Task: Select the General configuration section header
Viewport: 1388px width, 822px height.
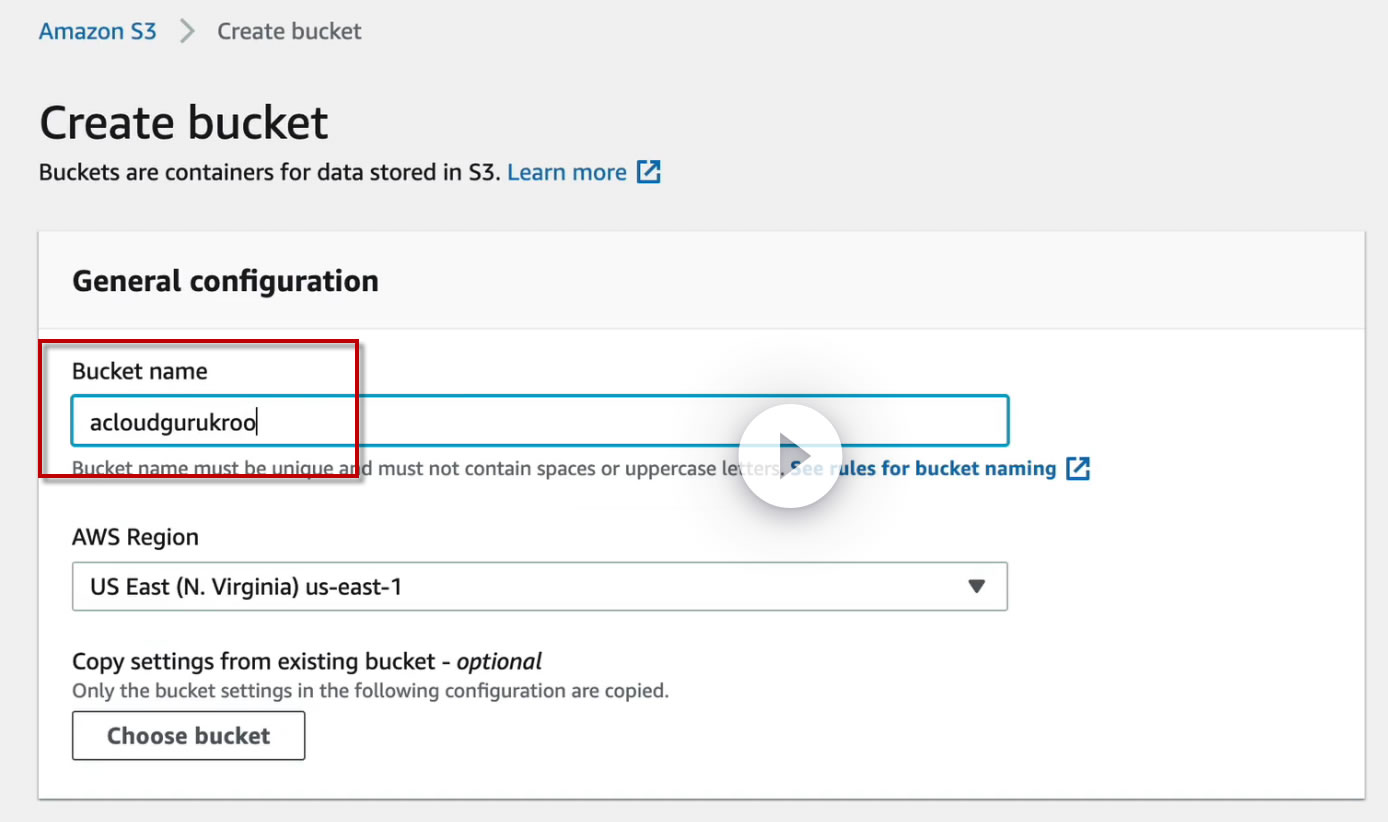Action: coord(225,281)
